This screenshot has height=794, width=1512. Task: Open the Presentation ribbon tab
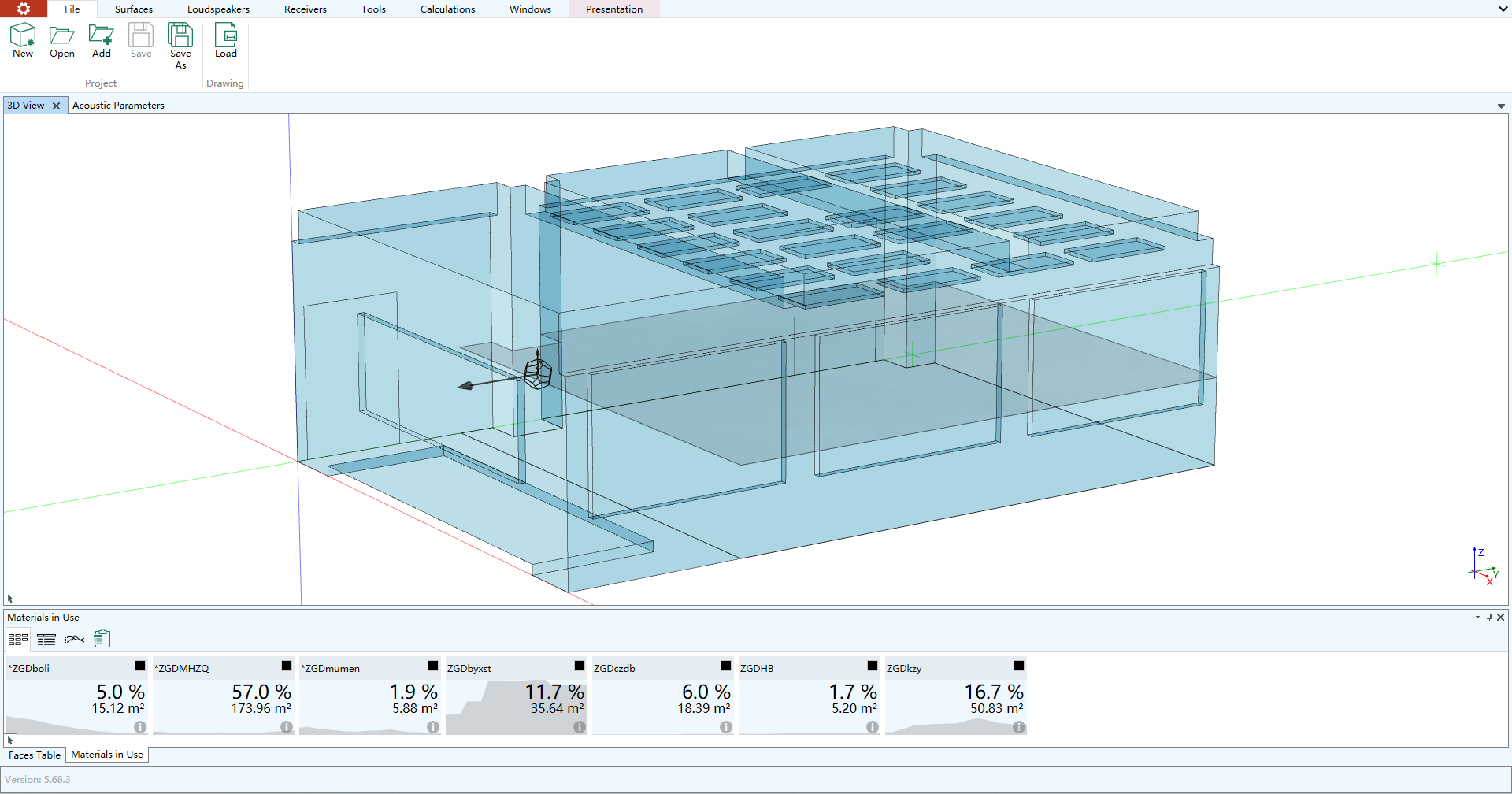tap(614, 9)
